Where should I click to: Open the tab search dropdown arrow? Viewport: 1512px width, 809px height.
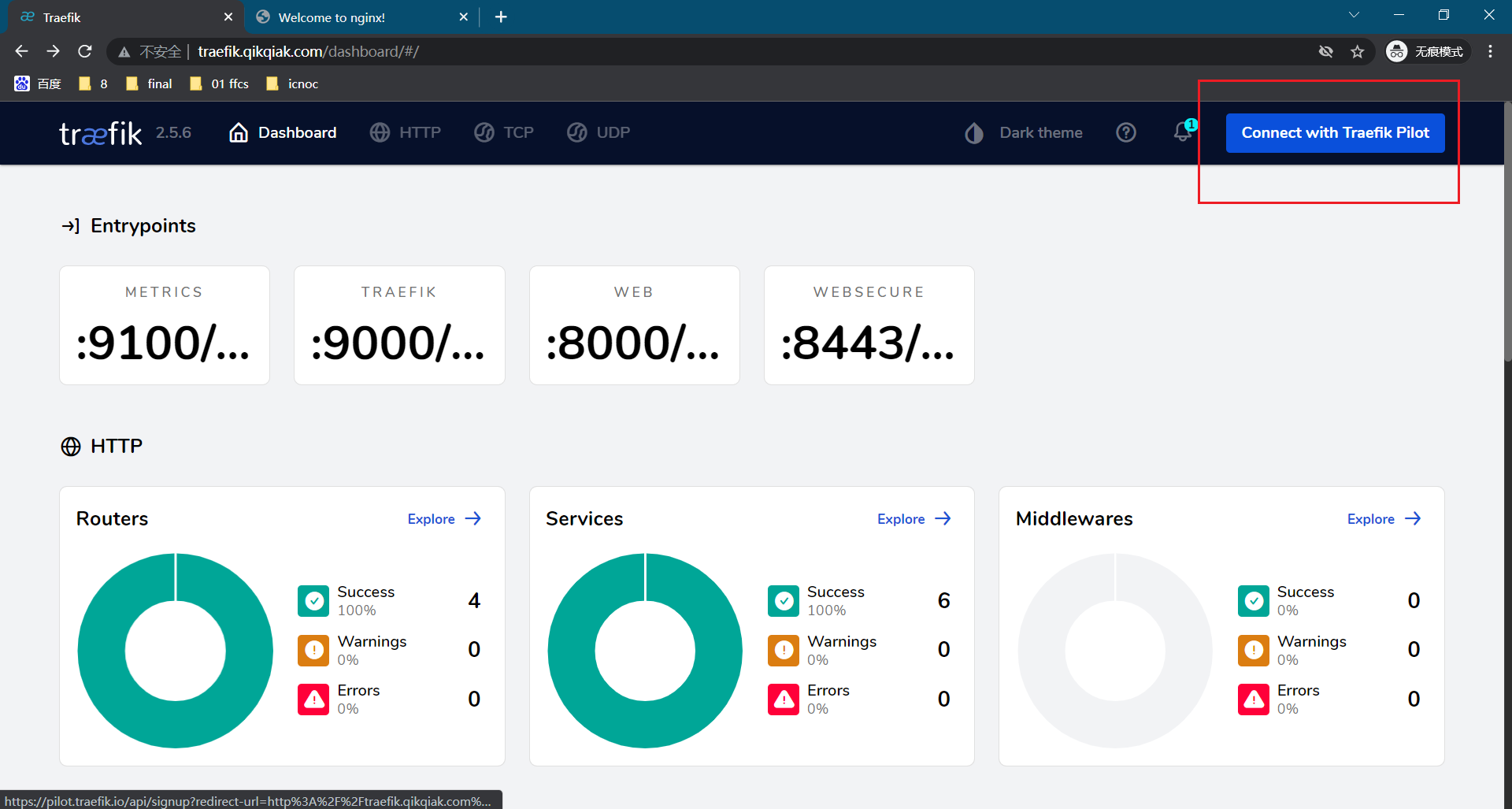(1354, 15)
